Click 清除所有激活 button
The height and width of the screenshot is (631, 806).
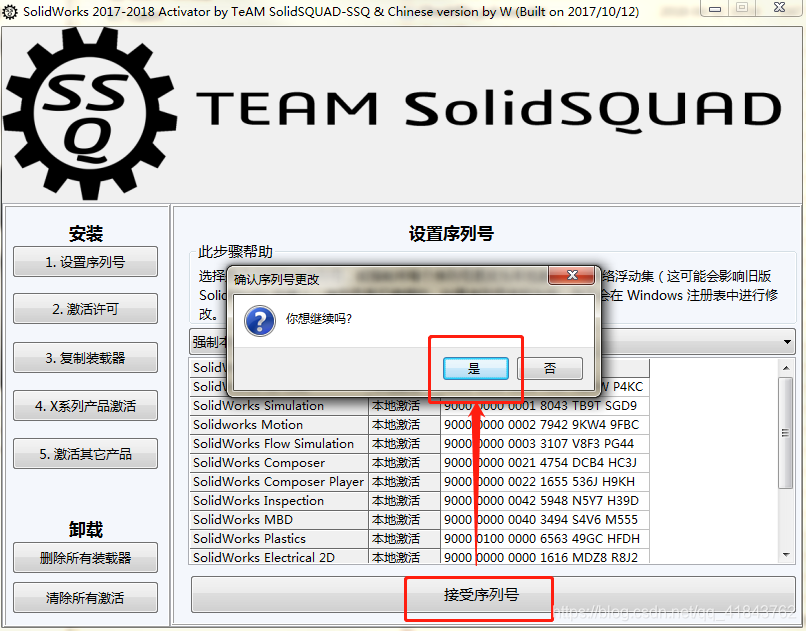click(x=85, y=598)
